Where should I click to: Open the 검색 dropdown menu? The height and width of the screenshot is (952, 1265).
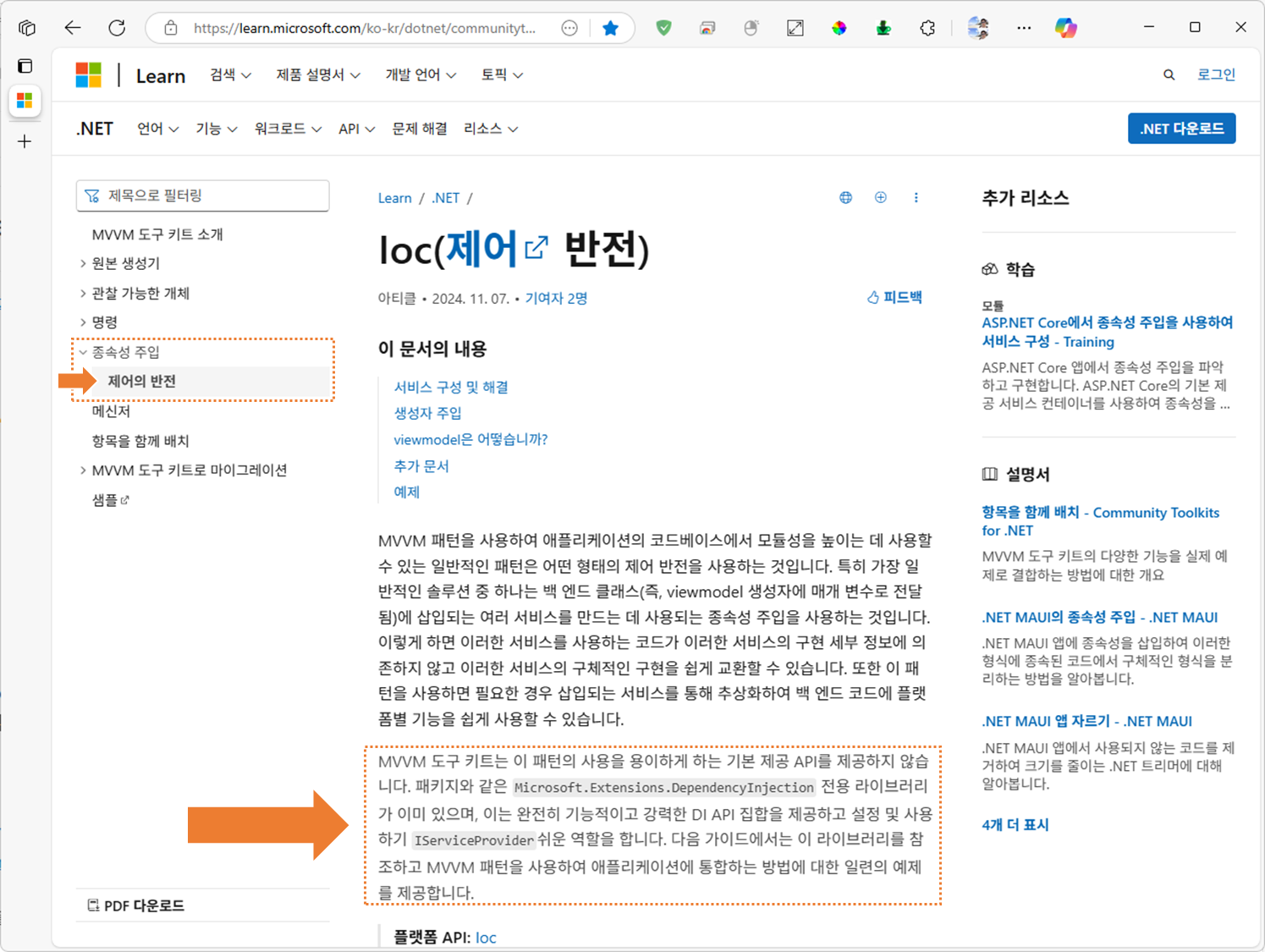pos(231,75)
